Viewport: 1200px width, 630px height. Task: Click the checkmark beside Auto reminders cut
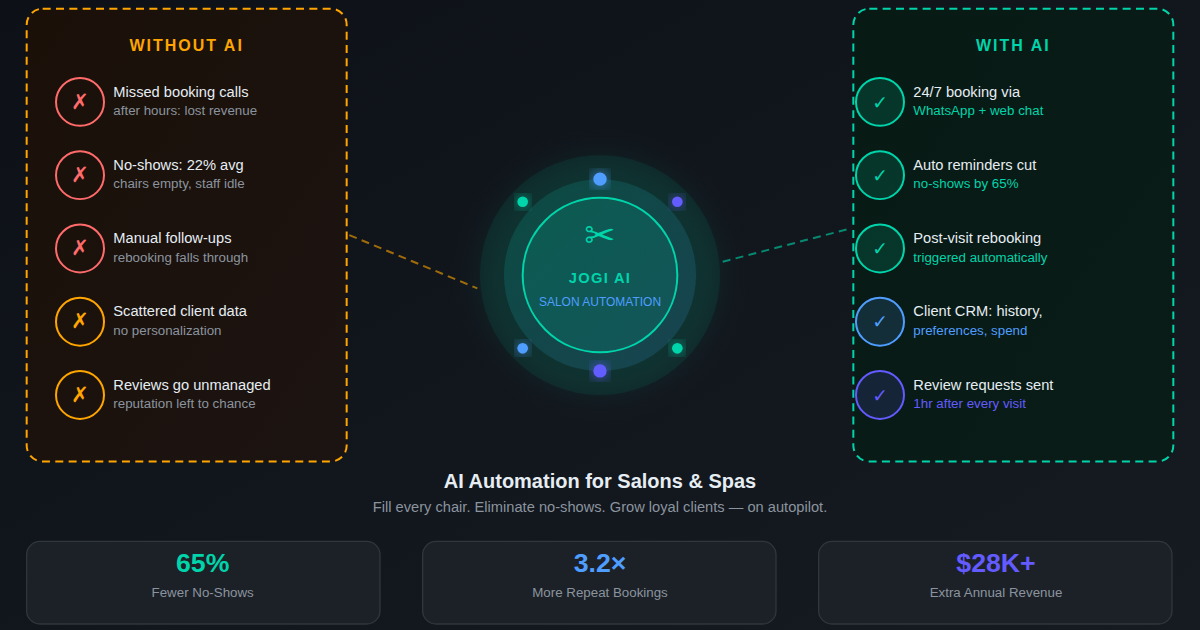point(880,175)
